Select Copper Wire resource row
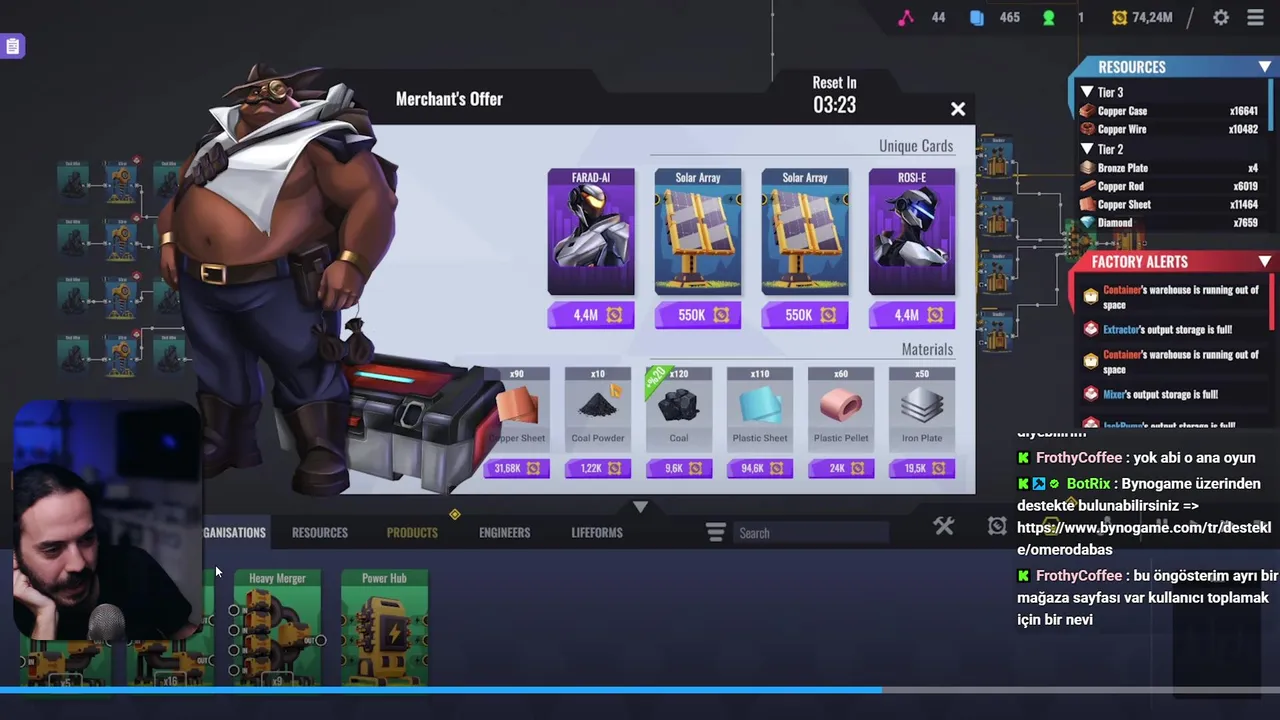The height and width of the screenshot is (720, 1280). click(1170, 129)
